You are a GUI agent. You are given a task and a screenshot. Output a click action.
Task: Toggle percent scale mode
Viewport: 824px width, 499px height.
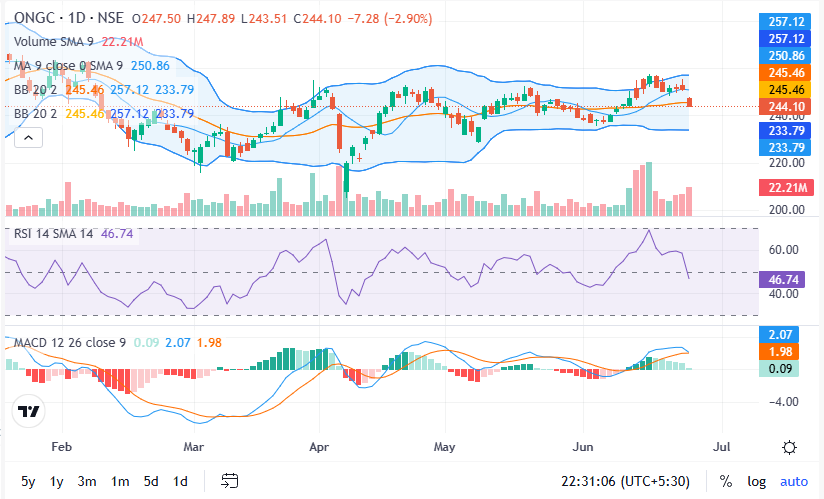(726, 481)
